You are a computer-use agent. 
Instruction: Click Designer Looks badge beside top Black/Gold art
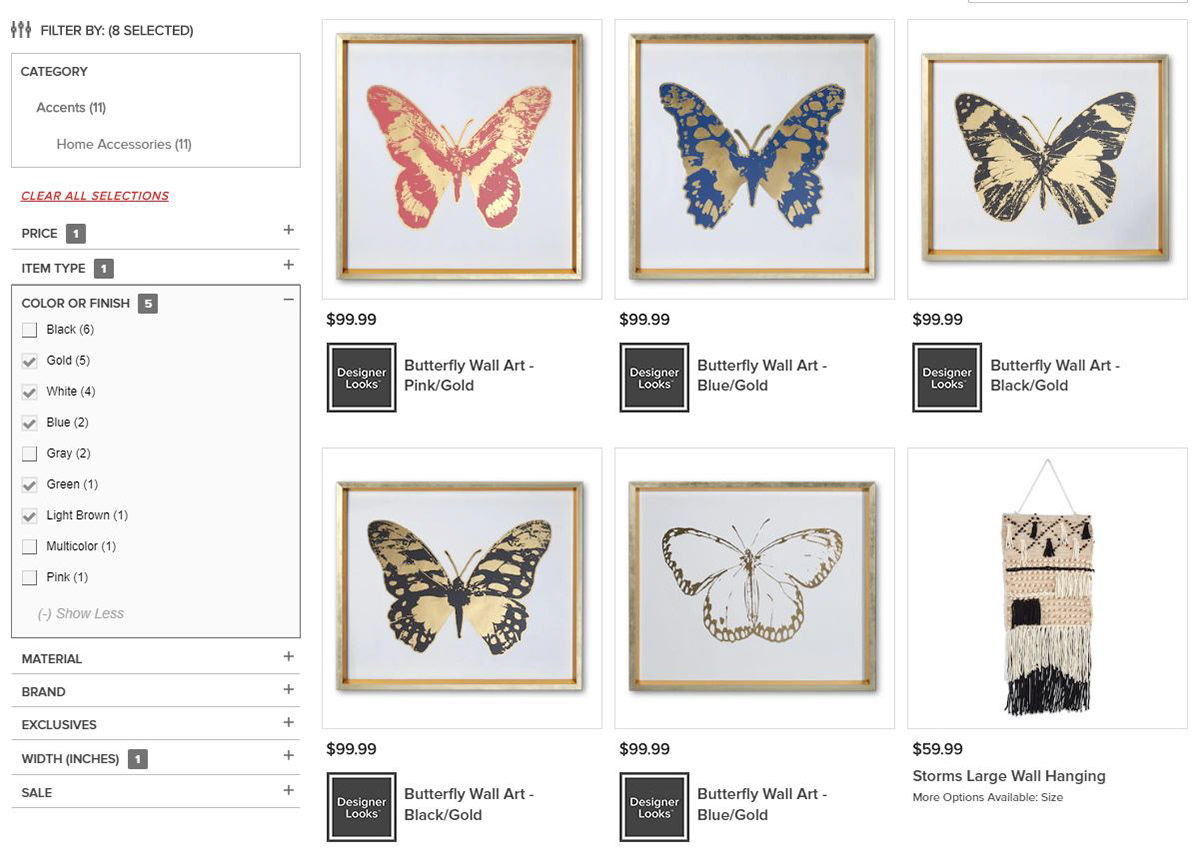coord(947,377)
